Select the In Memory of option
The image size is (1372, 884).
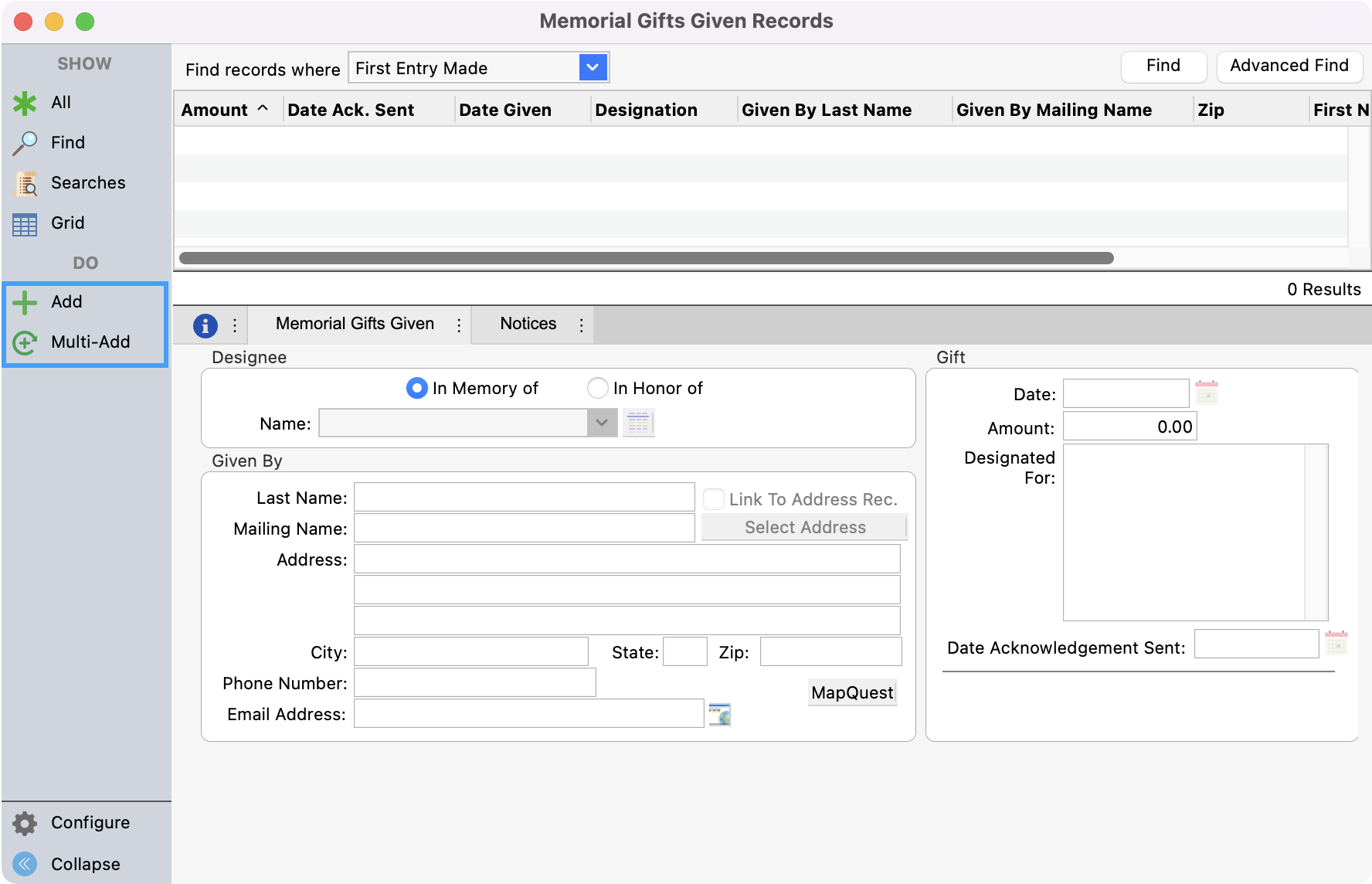click(416, 388)
